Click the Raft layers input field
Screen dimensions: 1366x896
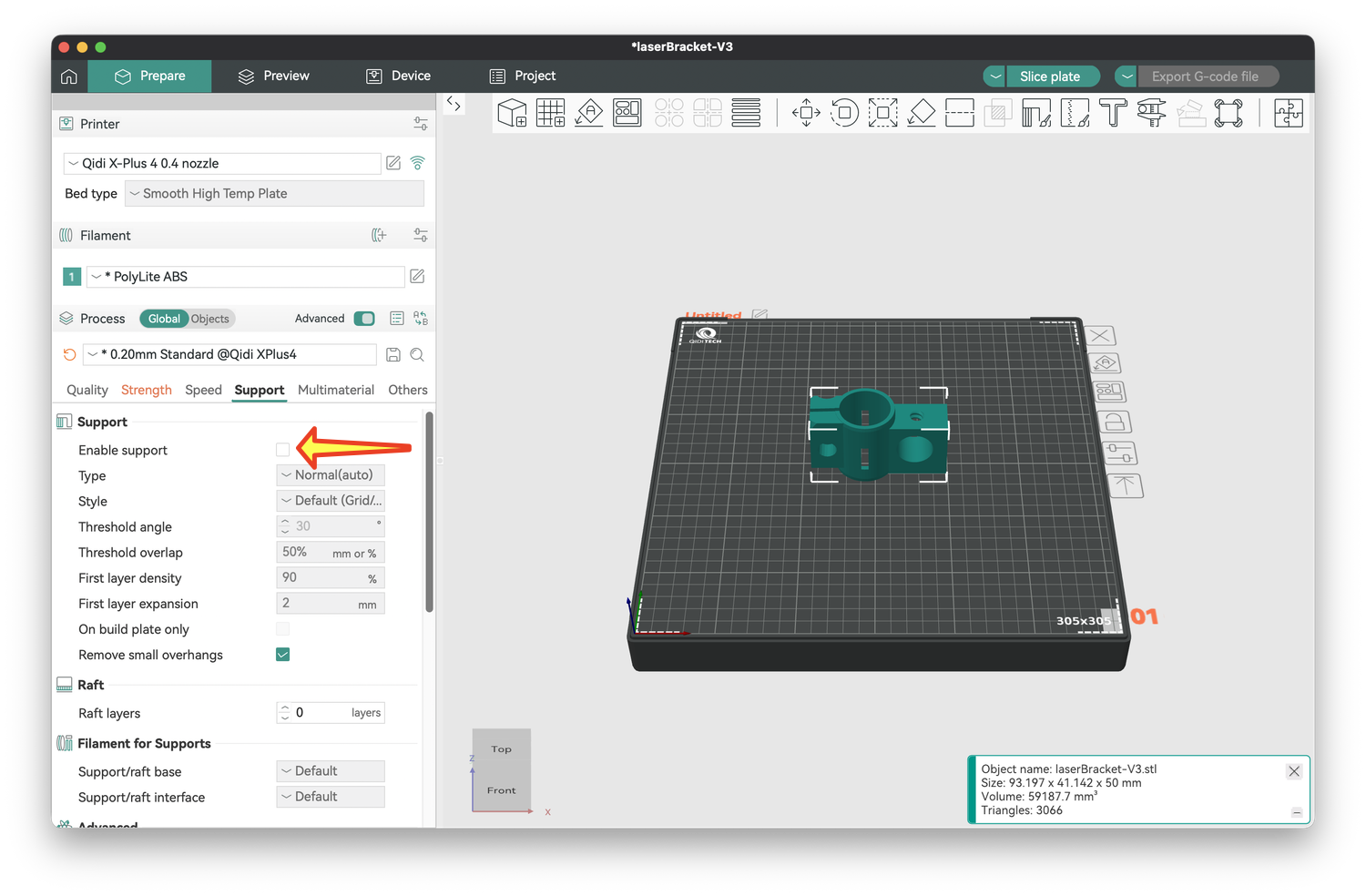pos(322,713)
